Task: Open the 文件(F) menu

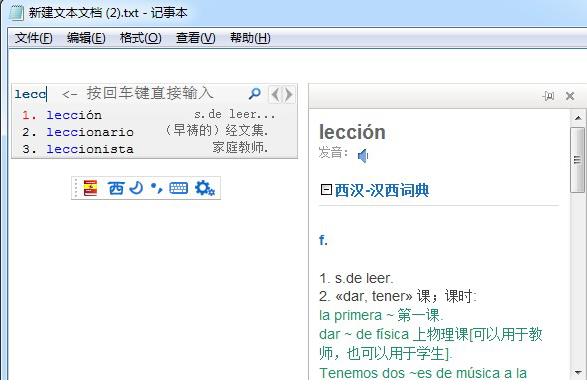Action: 34,38
